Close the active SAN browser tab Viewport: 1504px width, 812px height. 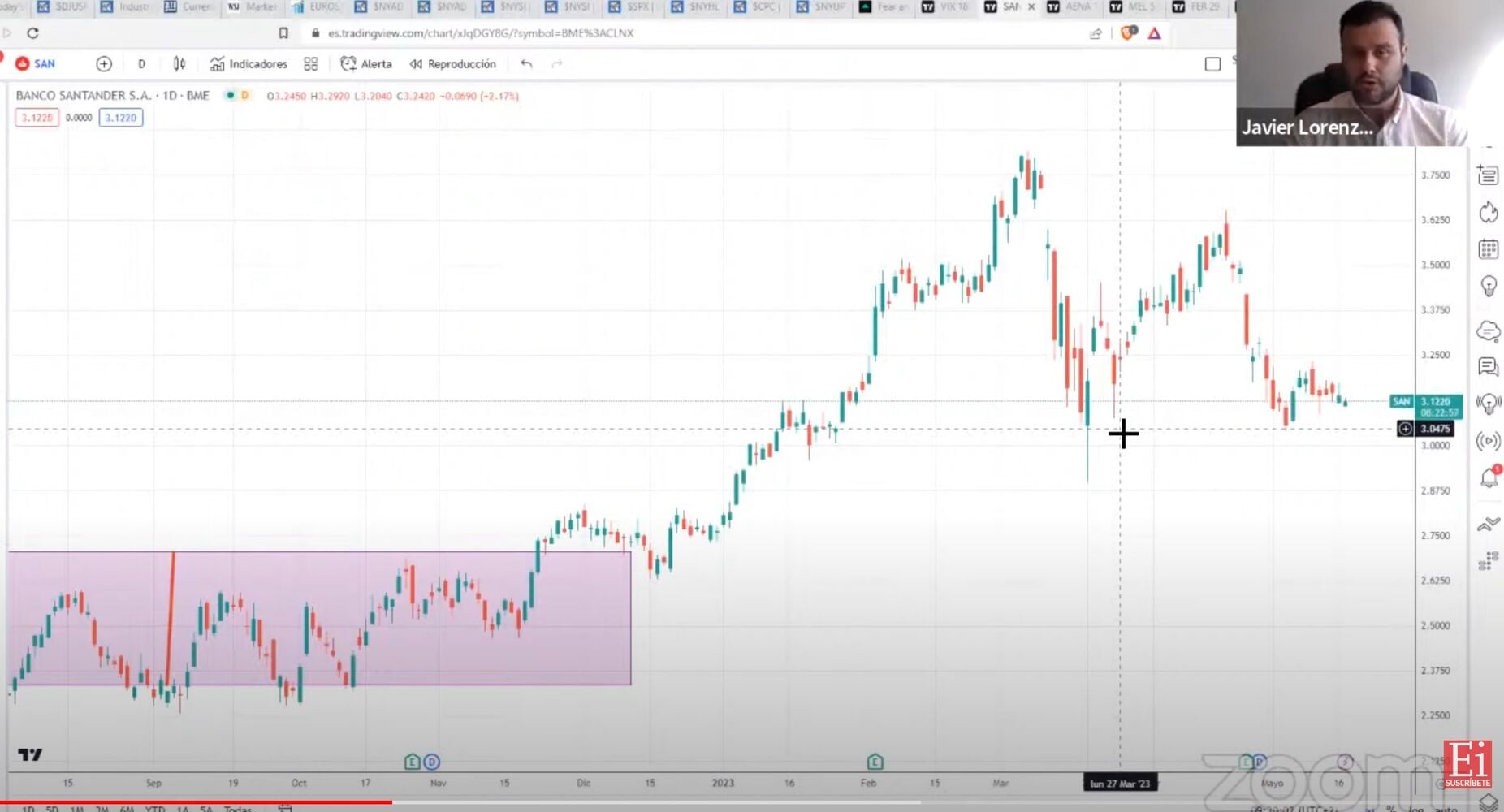(x=1031, y=6)
